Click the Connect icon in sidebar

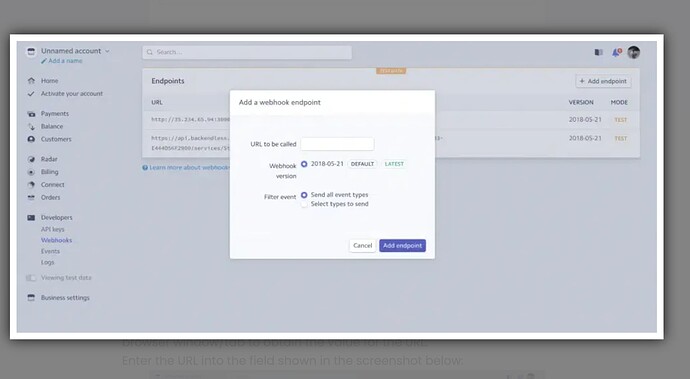tap(31, 185)
